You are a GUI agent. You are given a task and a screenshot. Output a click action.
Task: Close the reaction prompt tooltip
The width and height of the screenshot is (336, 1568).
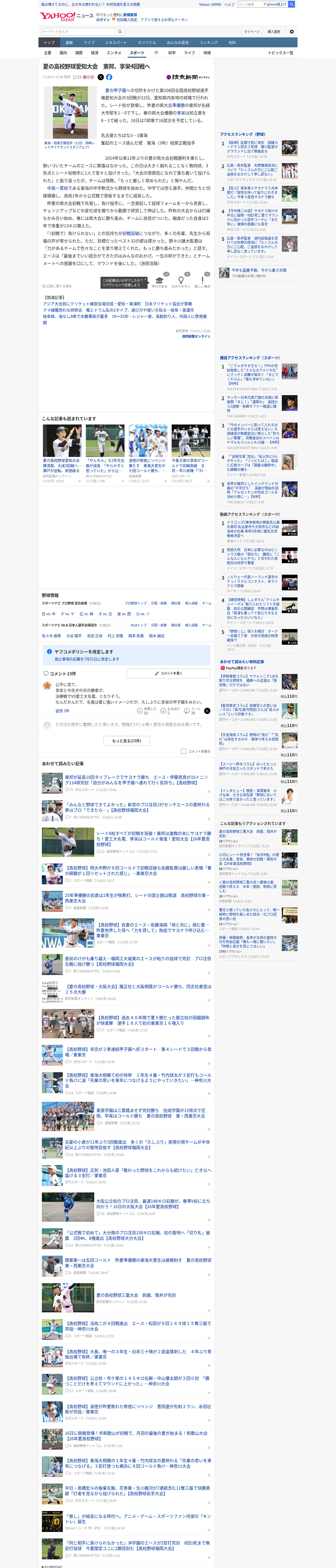click(145, 280)
